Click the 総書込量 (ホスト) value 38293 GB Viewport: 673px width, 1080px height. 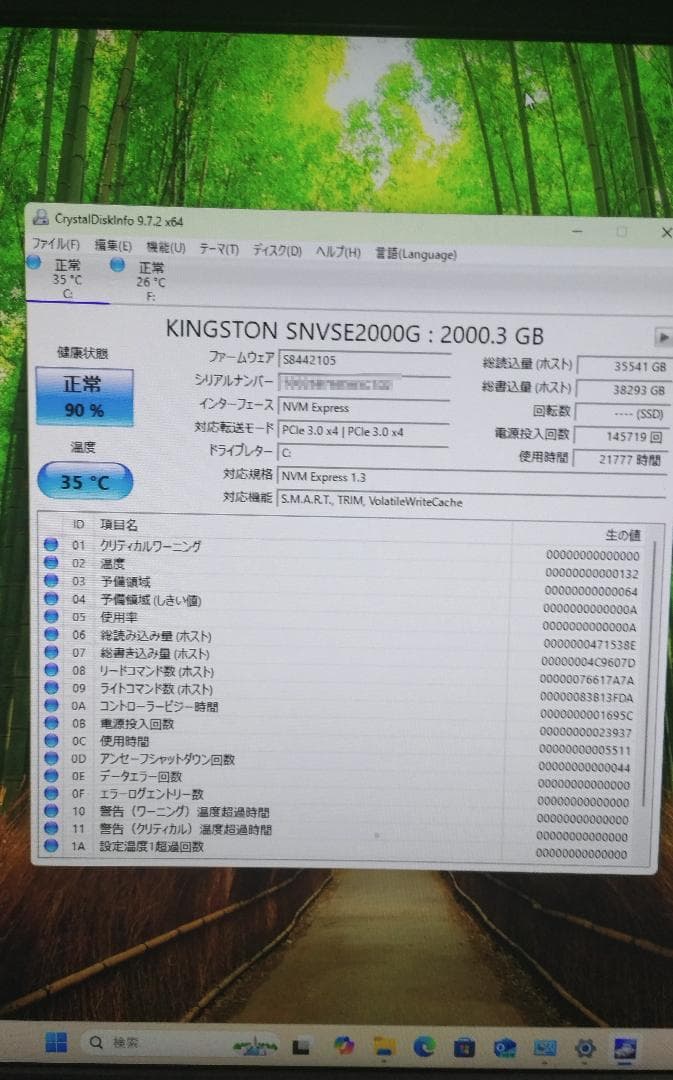[x=623, y=390]
